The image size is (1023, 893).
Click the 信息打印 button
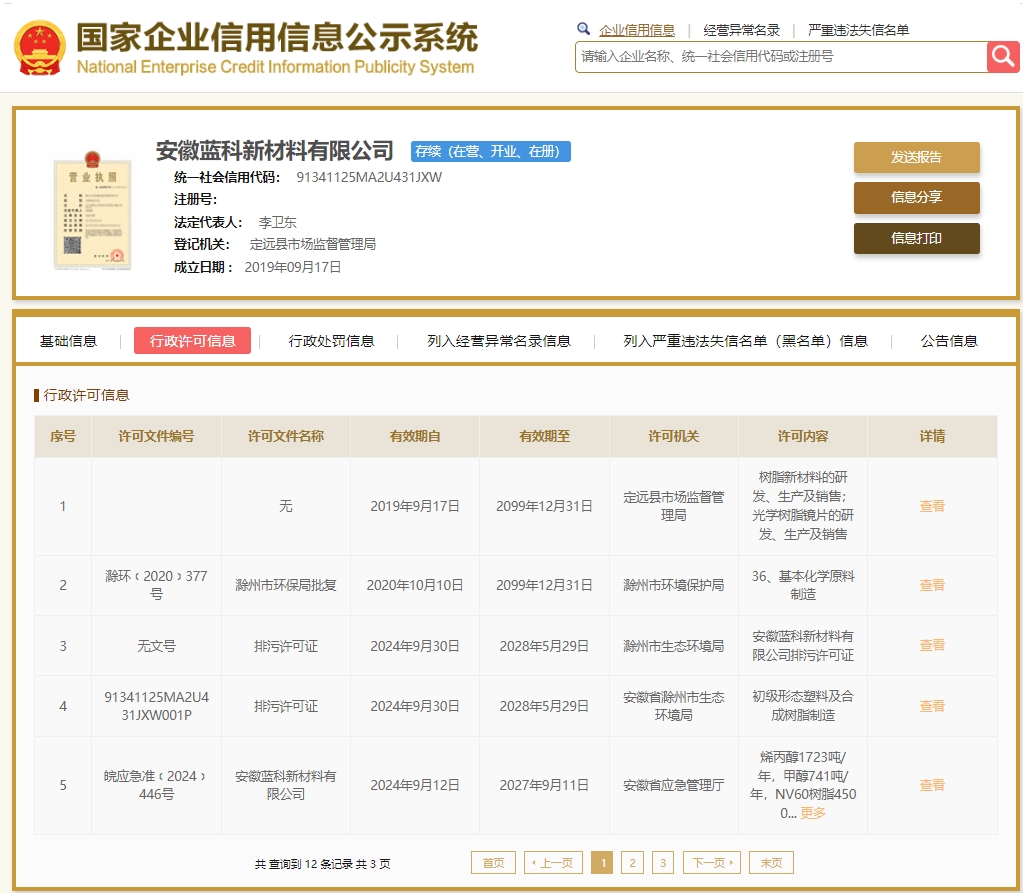click(917, 238)
